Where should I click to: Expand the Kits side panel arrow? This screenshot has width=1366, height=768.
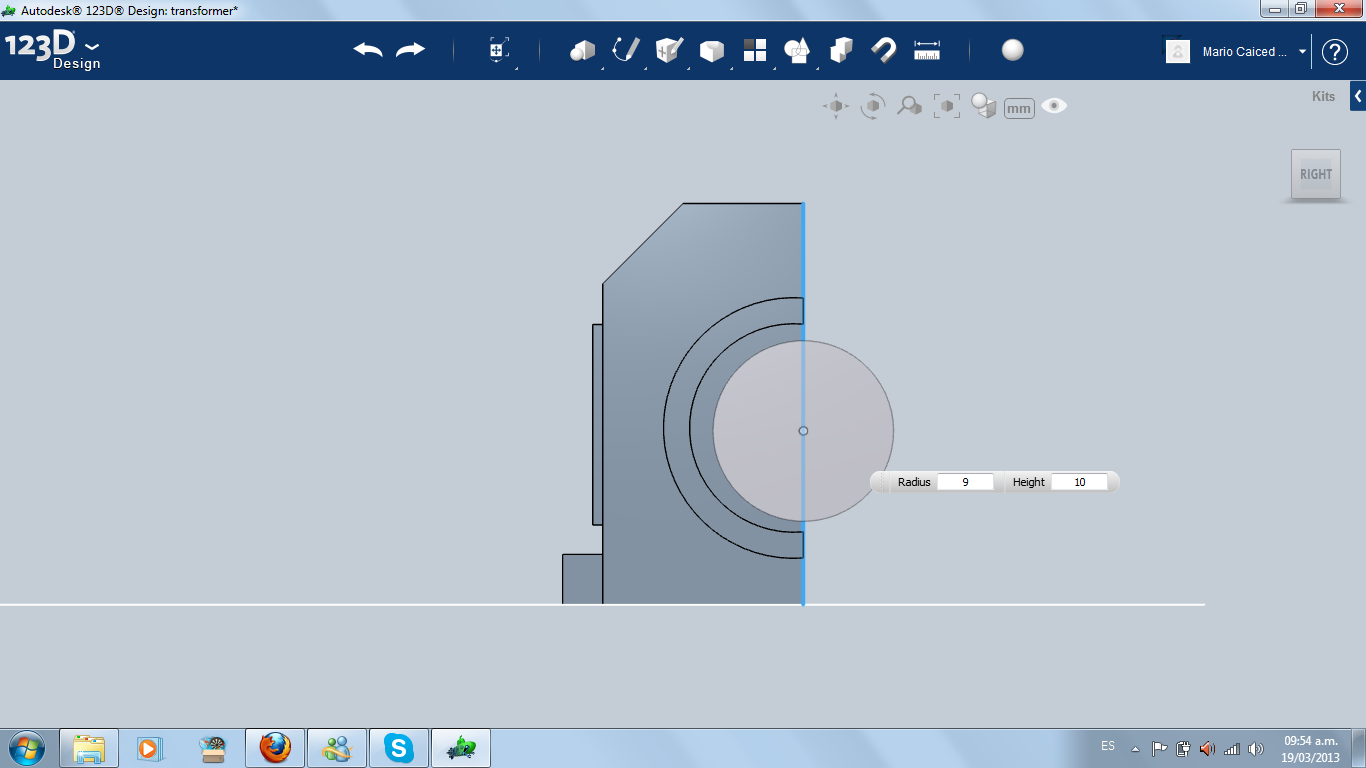[x=1358, y=96]
